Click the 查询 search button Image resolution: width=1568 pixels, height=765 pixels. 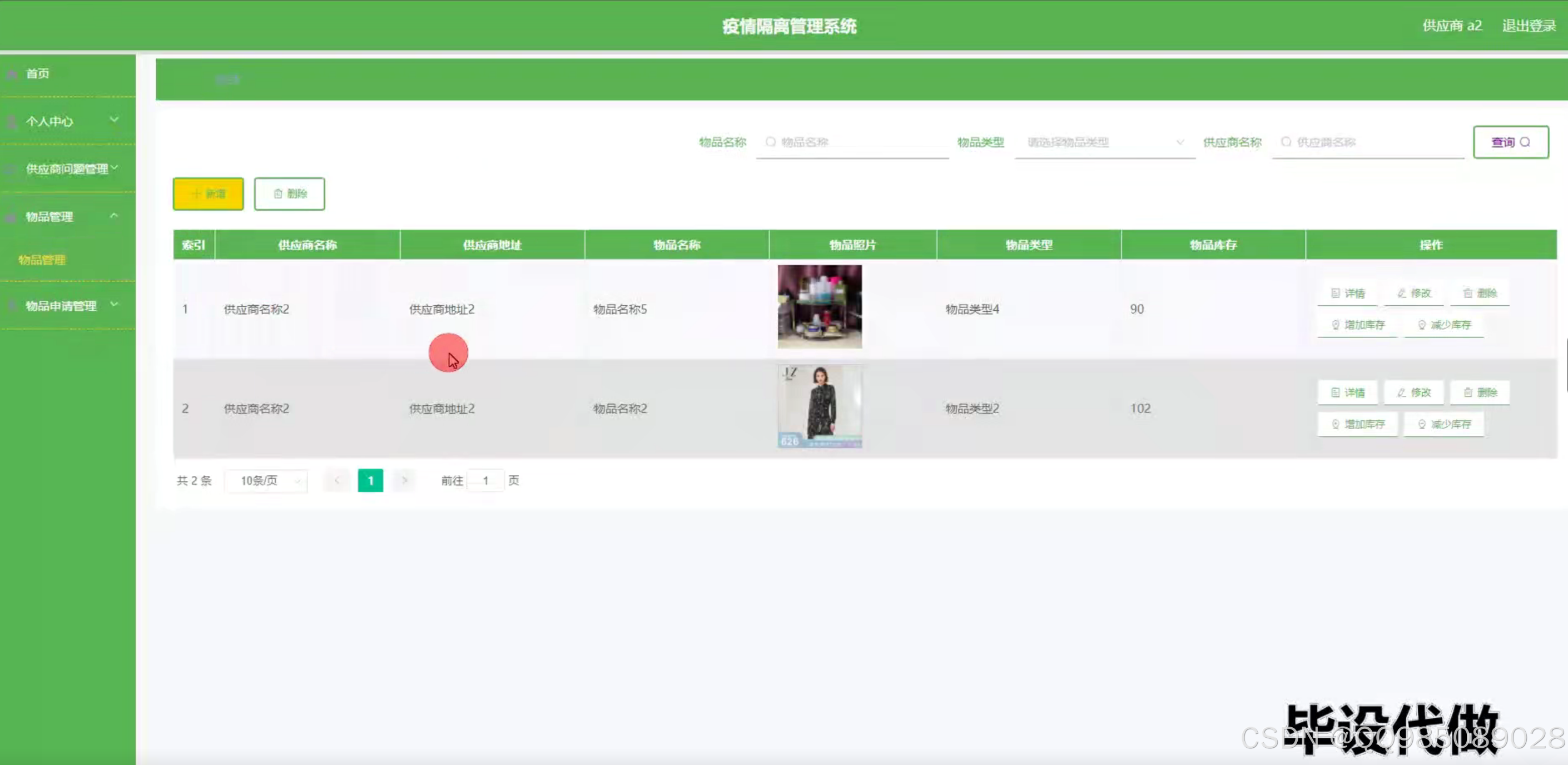[x=1510, y=142]
